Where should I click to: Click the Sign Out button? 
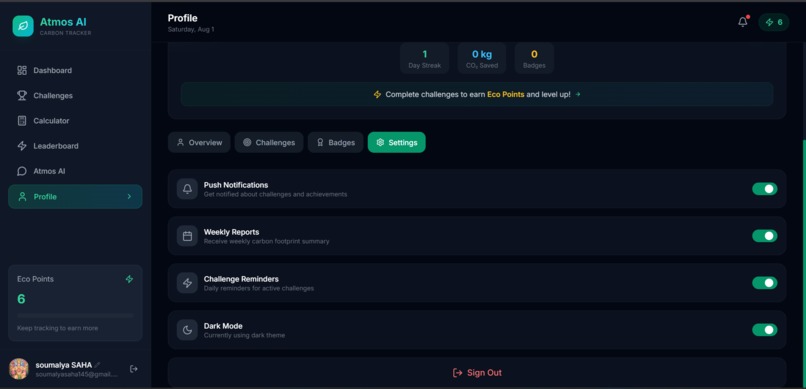click(477, 373)
